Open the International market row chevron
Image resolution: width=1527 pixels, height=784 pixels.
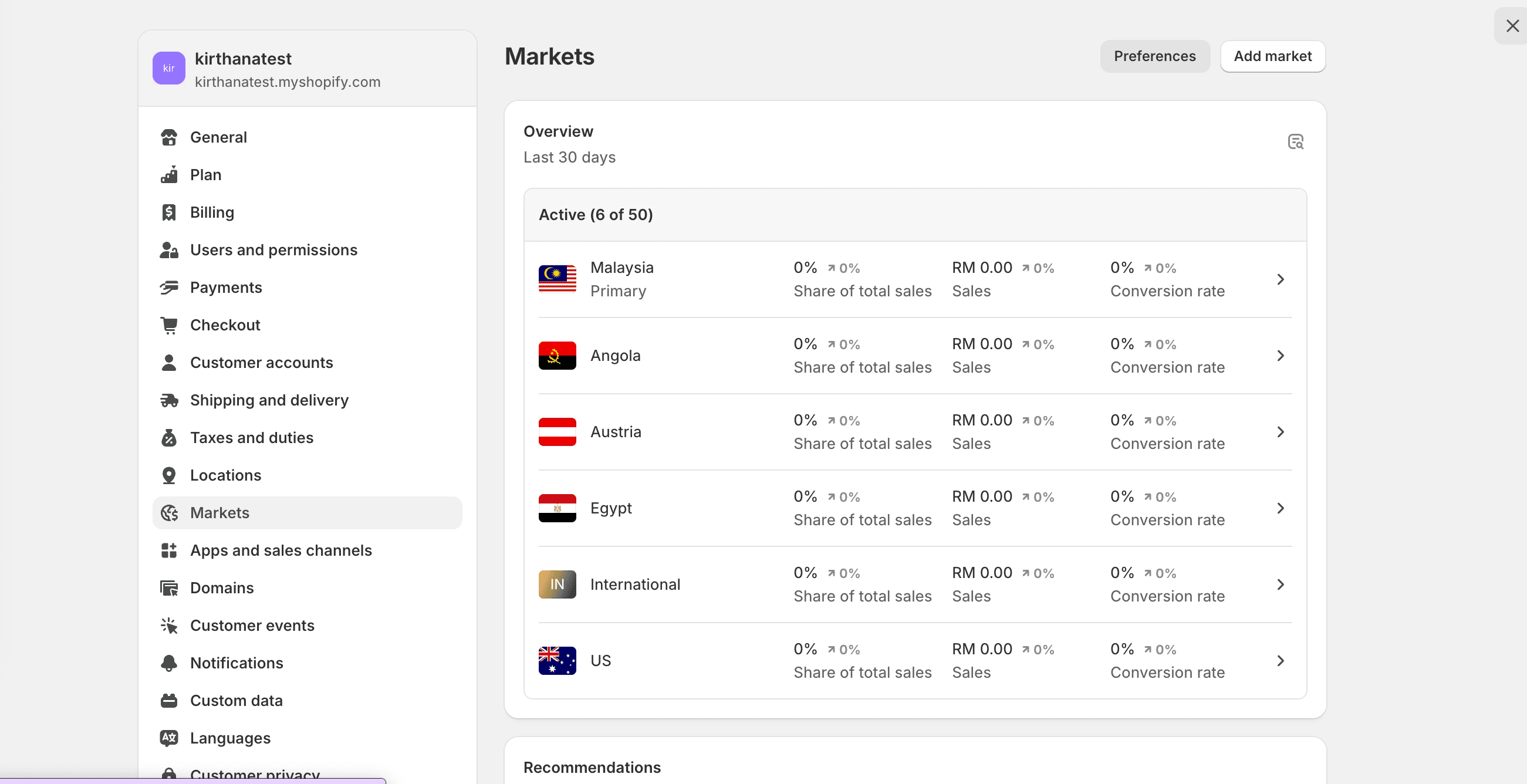1281,584
